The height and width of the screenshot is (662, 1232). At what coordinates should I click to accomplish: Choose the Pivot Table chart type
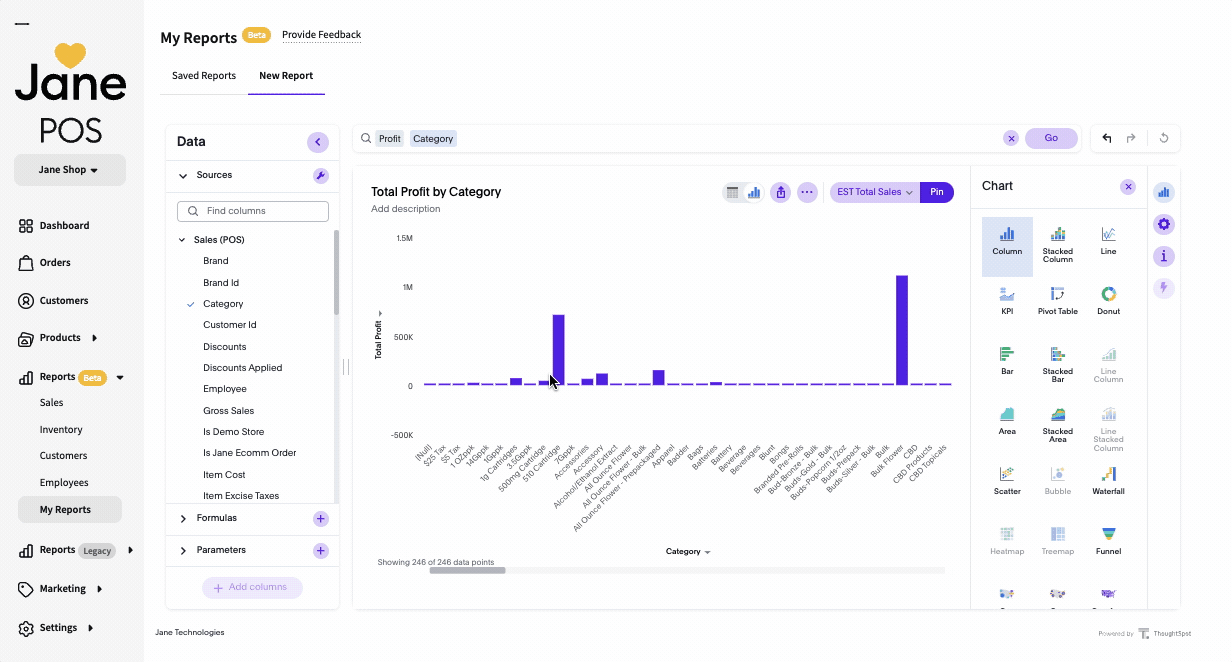pos(1057,302)
